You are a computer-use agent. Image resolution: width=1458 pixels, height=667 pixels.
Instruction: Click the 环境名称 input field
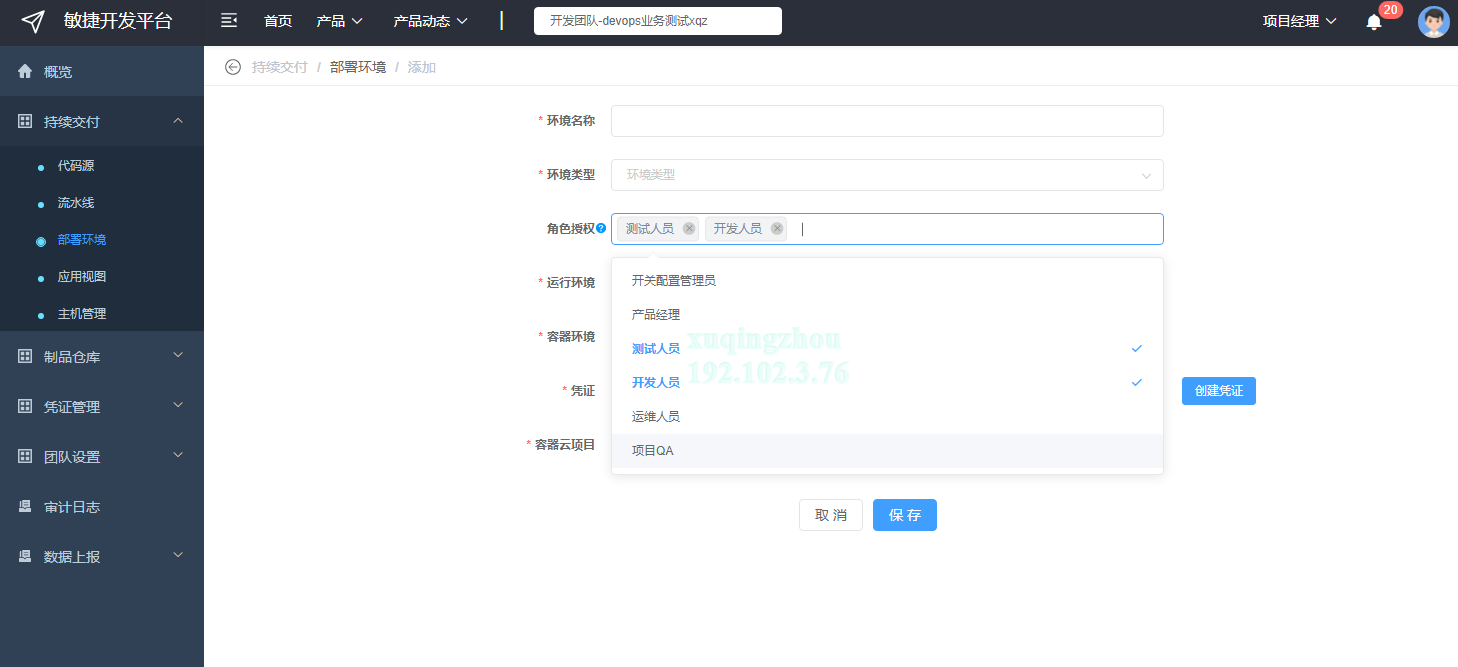(x=887, y=121)
